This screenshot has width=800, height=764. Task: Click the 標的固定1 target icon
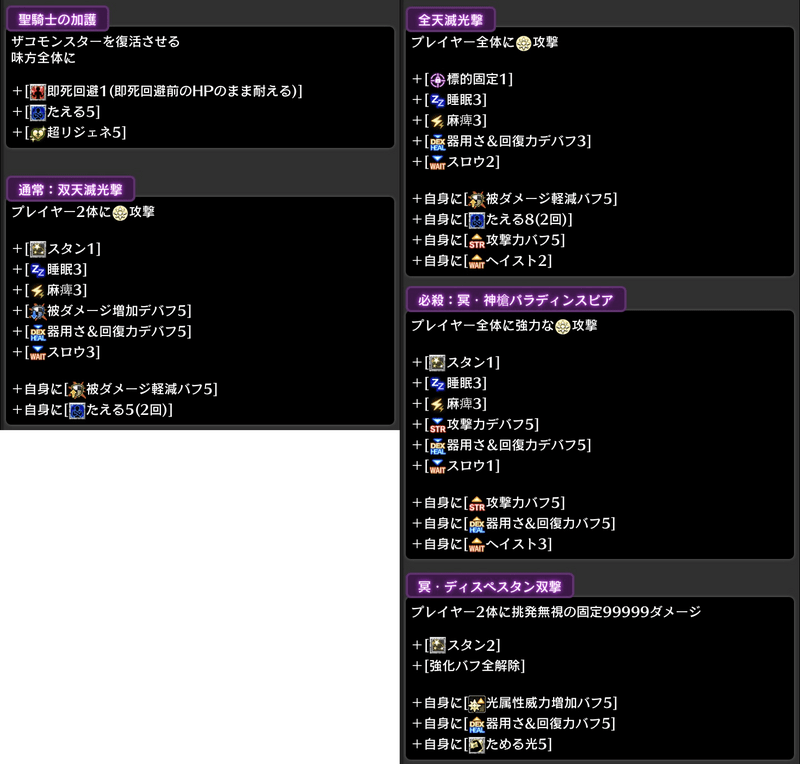[x=436, y=79]
